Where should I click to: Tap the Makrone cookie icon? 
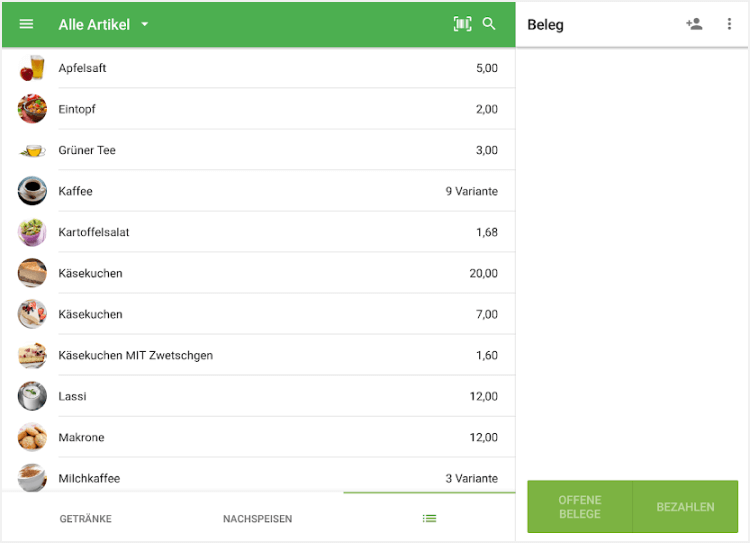point(32,437)
